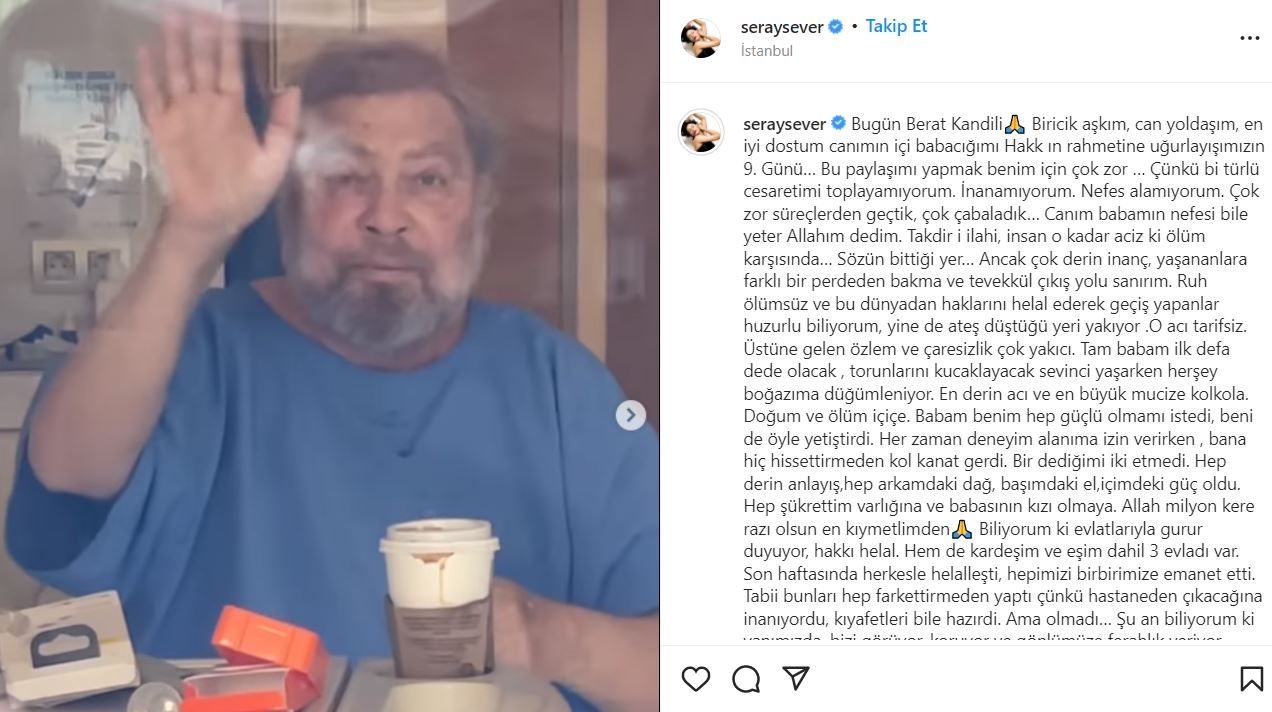Open seraysever profile from header username
This screenshot has width=1272, height=712.
click(783, 27)
